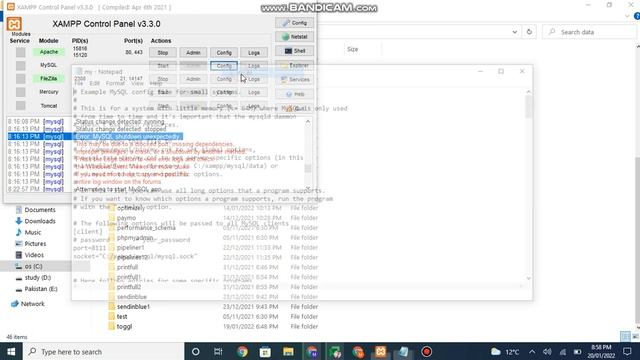Select the toggl folder
The height and width of the screenshot is (360, 640).
tap(124, 327)
